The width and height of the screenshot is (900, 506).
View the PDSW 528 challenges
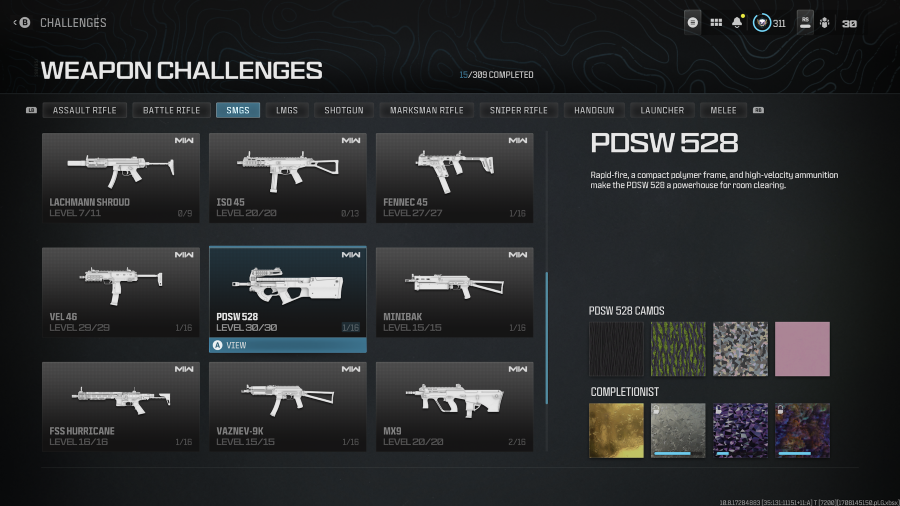[288, 345]
